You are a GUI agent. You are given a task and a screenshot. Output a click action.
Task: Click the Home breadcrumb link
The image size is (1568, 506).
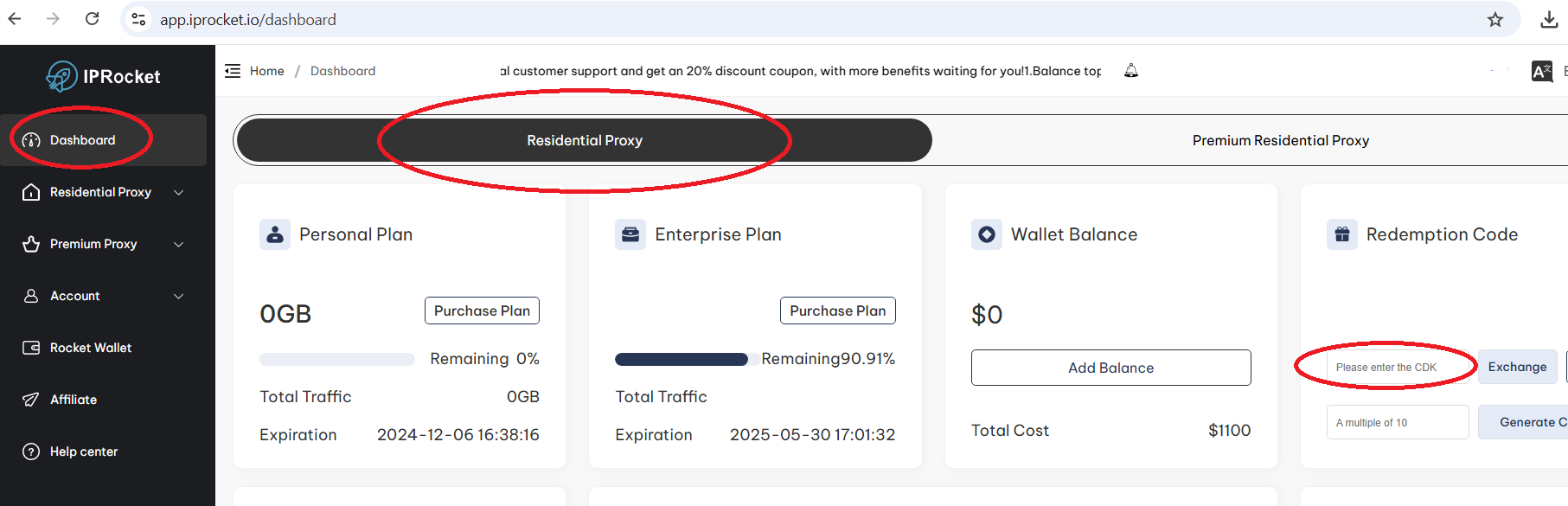[266, 71]
